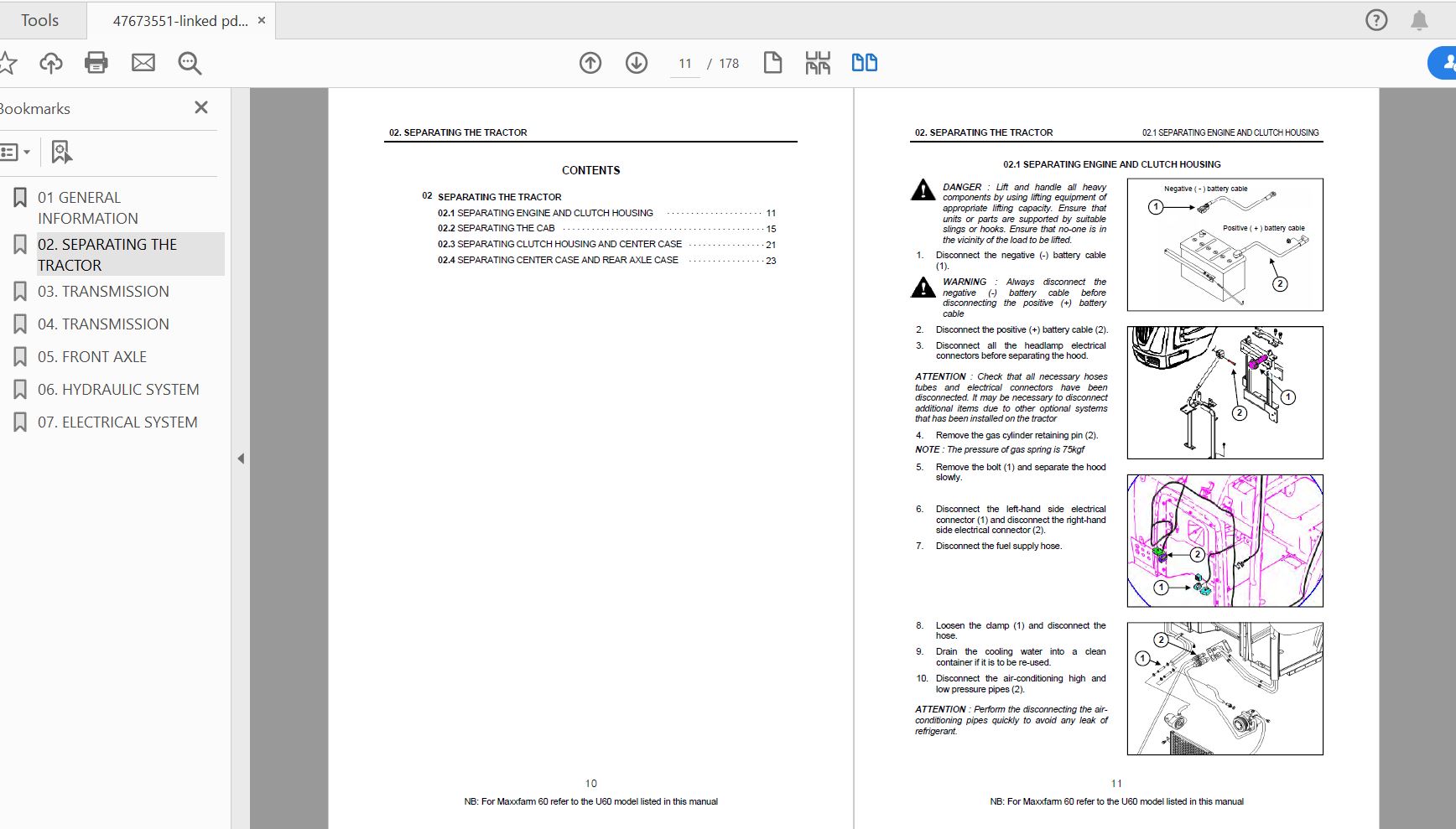
Task: Jump to the 05. FRONT AXLE bookmark
Action: (92, 357)
